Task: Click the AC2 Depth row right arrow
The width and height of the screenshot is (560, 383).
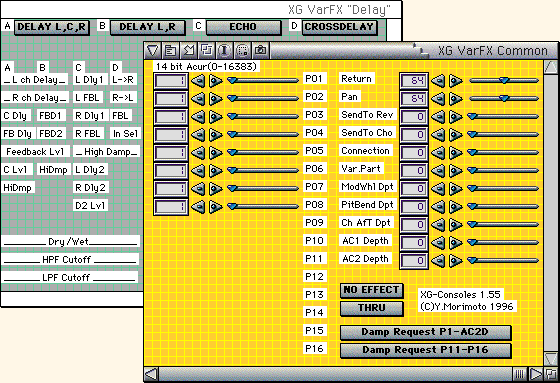Action: point(455,260)
